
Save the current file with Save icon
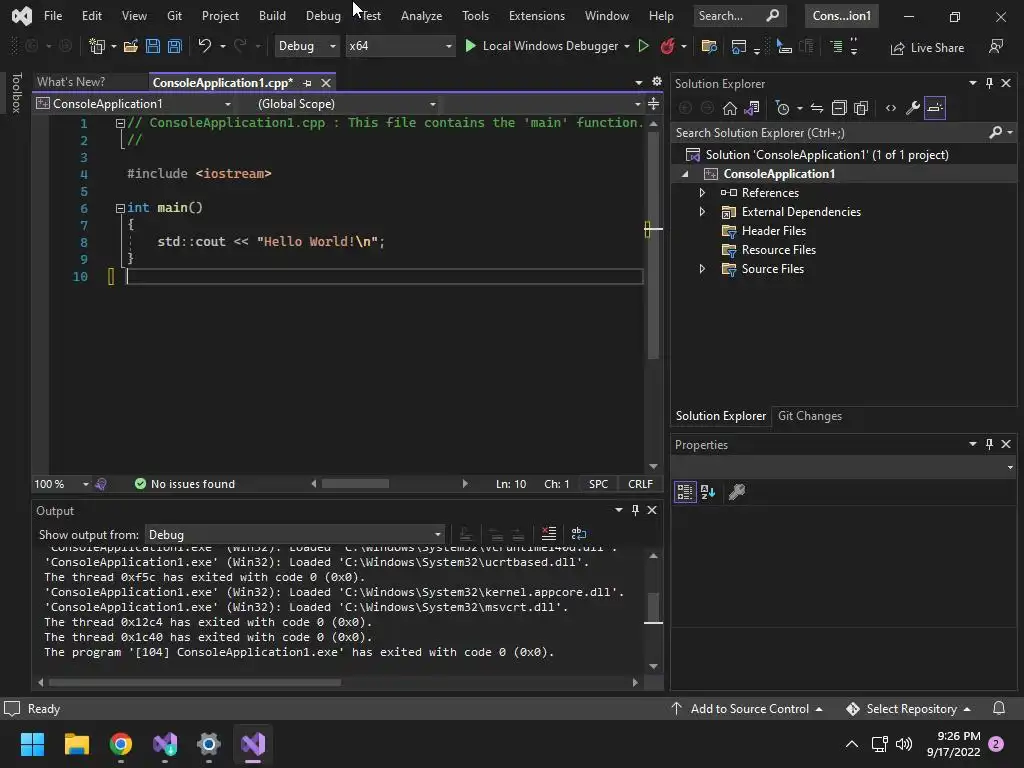153,46
